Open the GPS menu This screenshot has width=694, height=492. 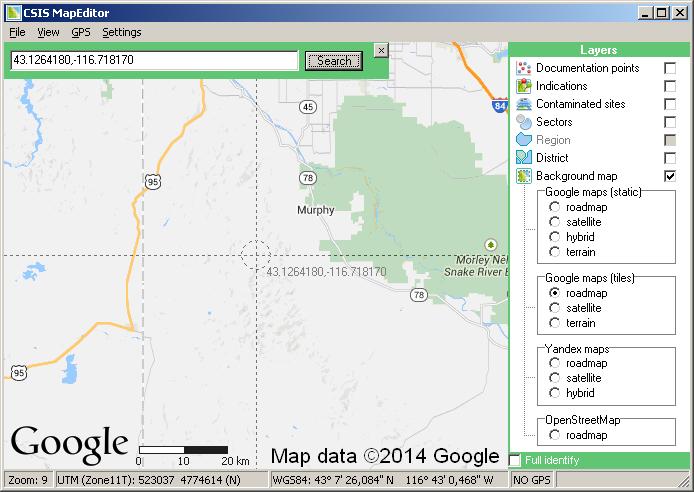point(81,32)
